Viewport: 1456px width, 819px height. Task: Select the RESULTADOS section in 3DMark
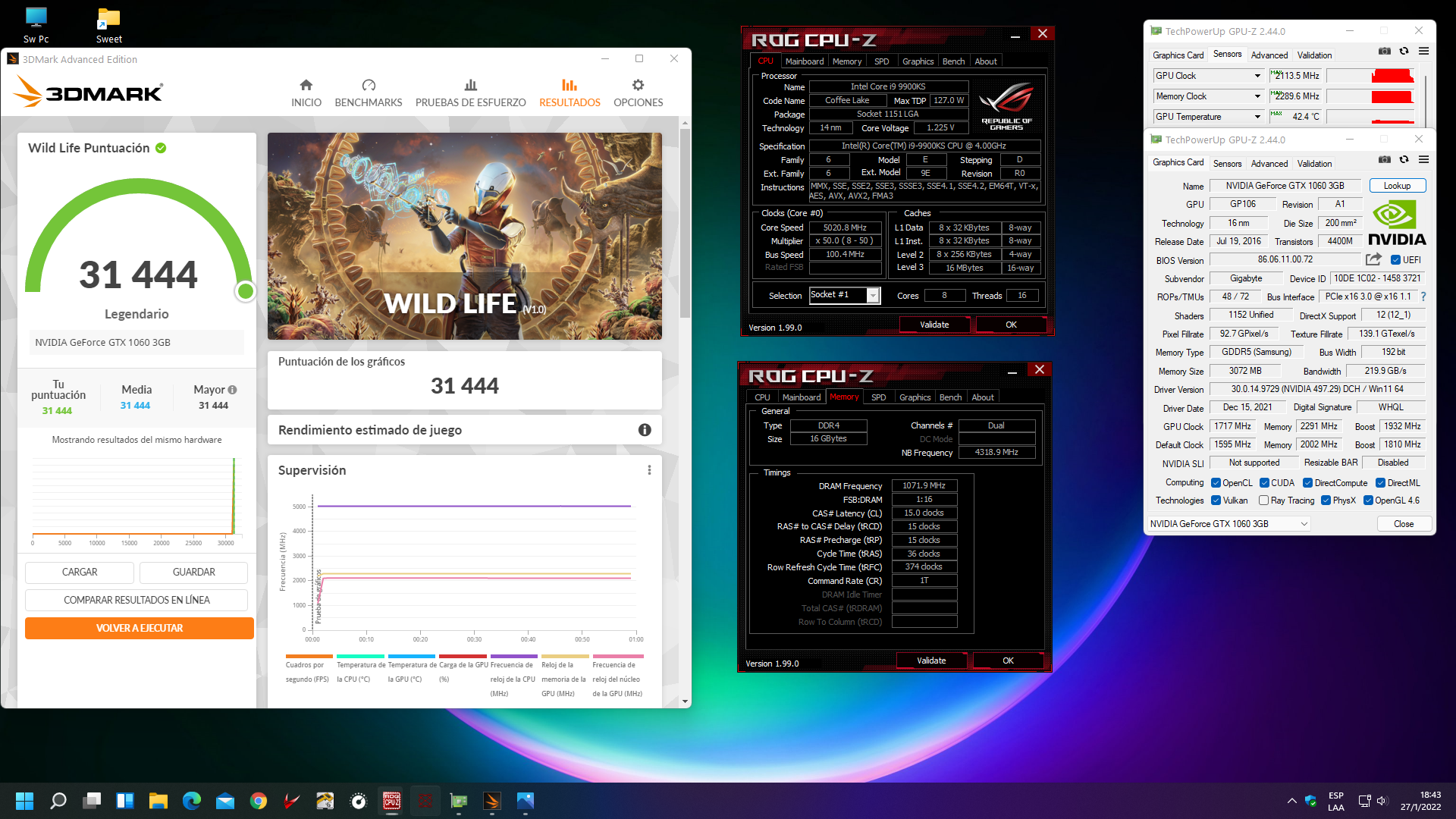point(570,93)
